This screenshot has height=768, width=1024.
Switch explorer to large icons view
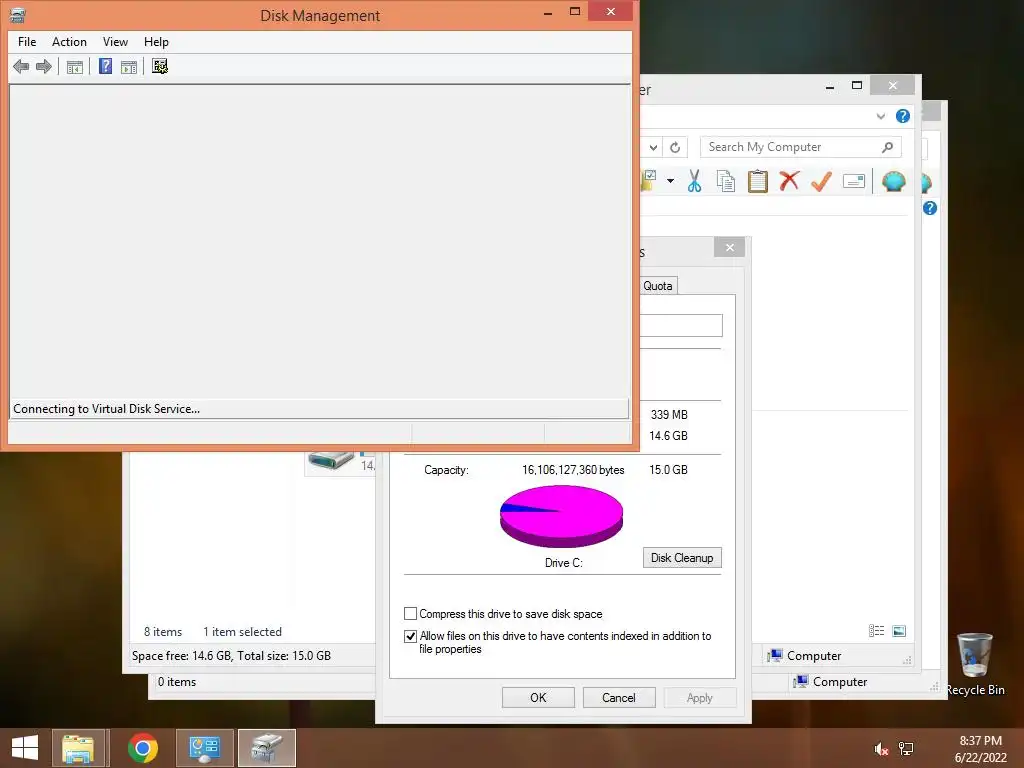coord(899,630)
